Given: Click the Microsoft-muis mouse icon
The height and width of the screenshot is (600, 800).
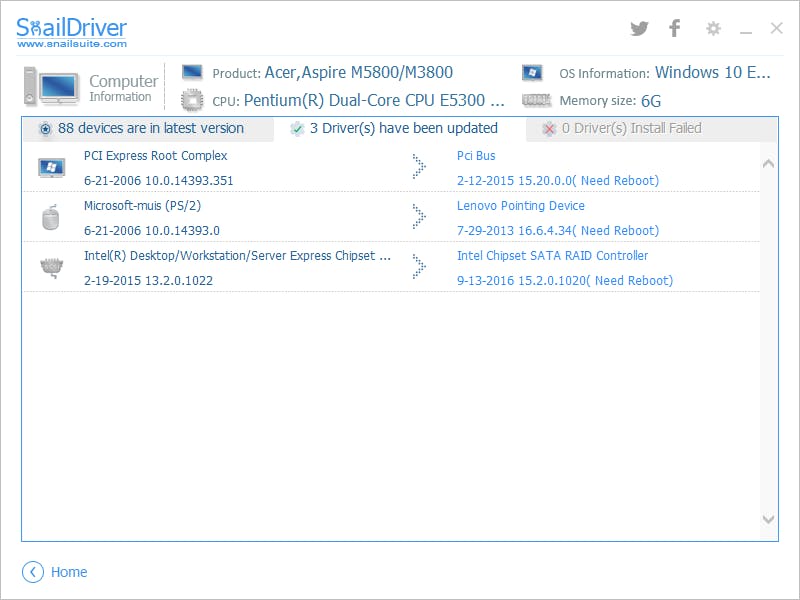Looking at the screenshot, I should click(51, 217).
